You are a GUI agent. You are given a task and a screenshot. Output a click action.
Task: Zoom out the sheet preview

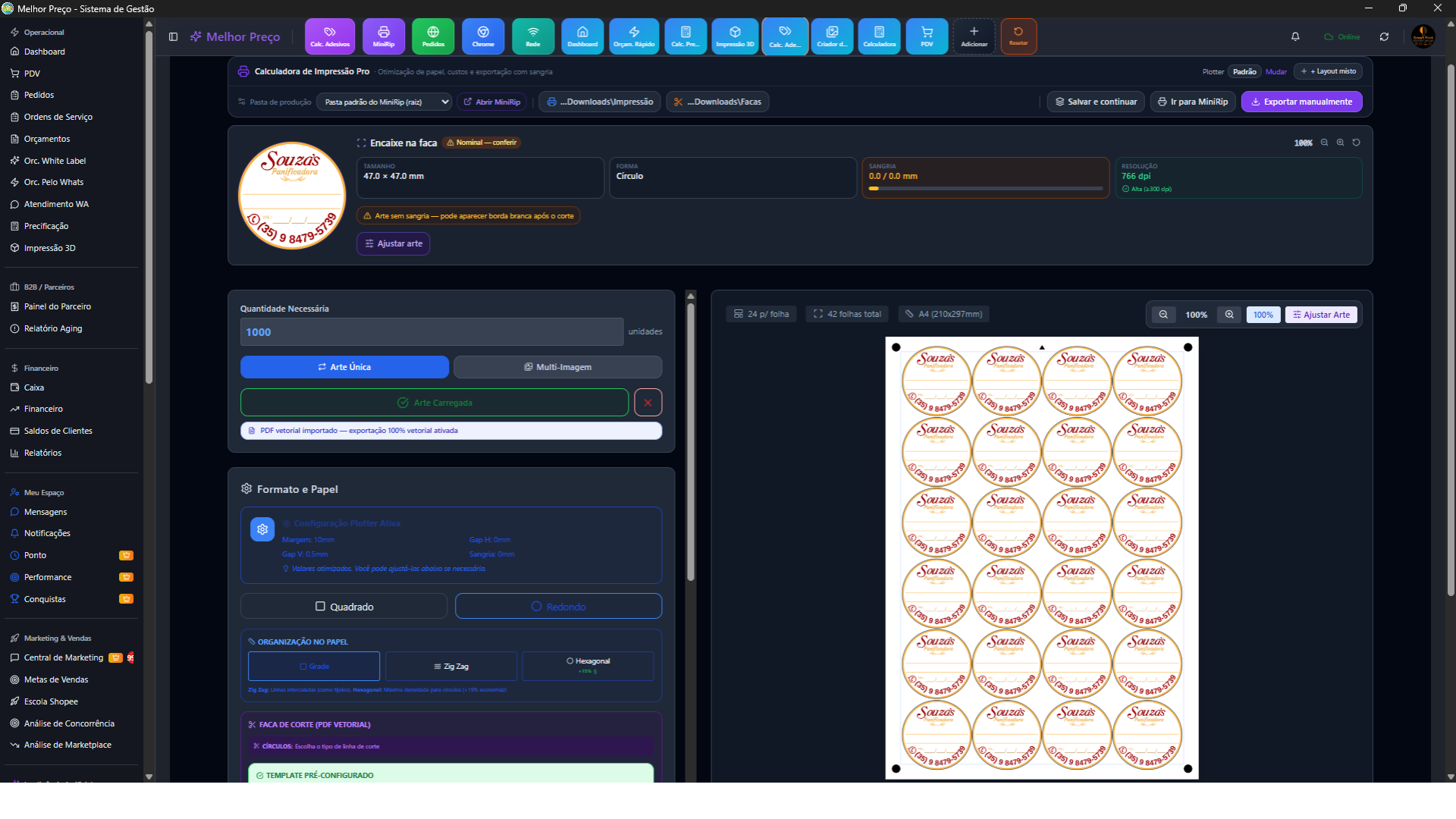(x=1163, y=315)
